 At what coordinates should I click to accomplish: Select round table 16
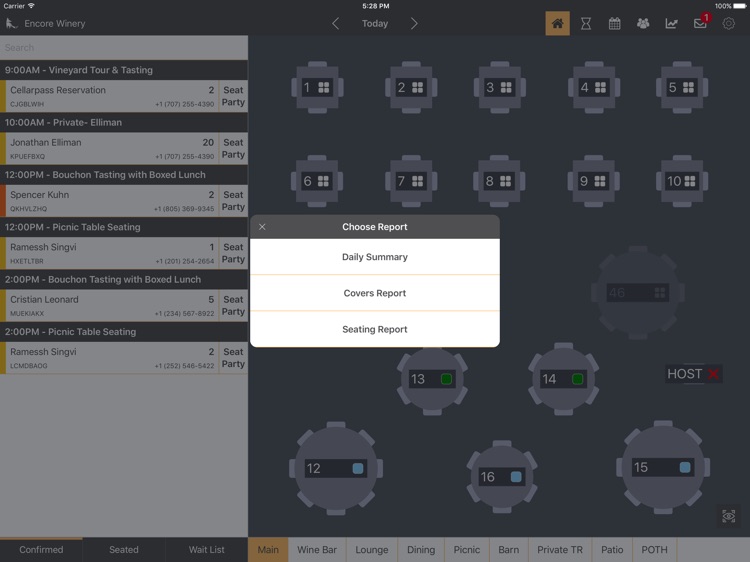[x=502, y=477]
